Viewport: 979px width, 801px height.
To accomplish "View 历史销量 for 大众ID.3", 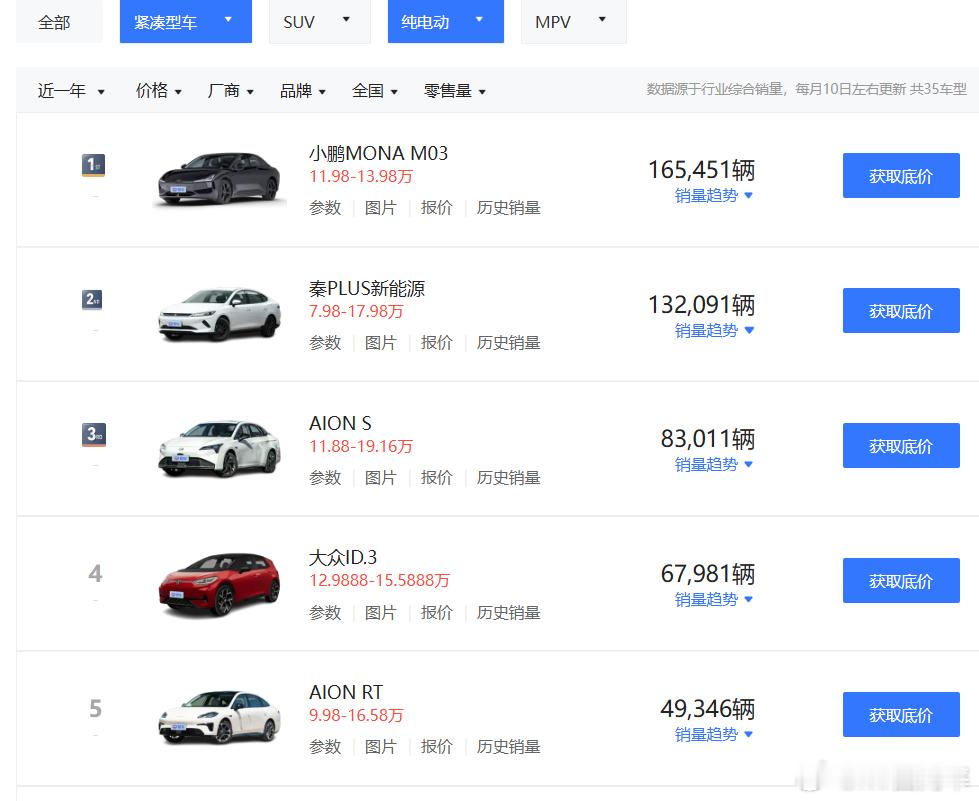I will [x=508, y=612].
